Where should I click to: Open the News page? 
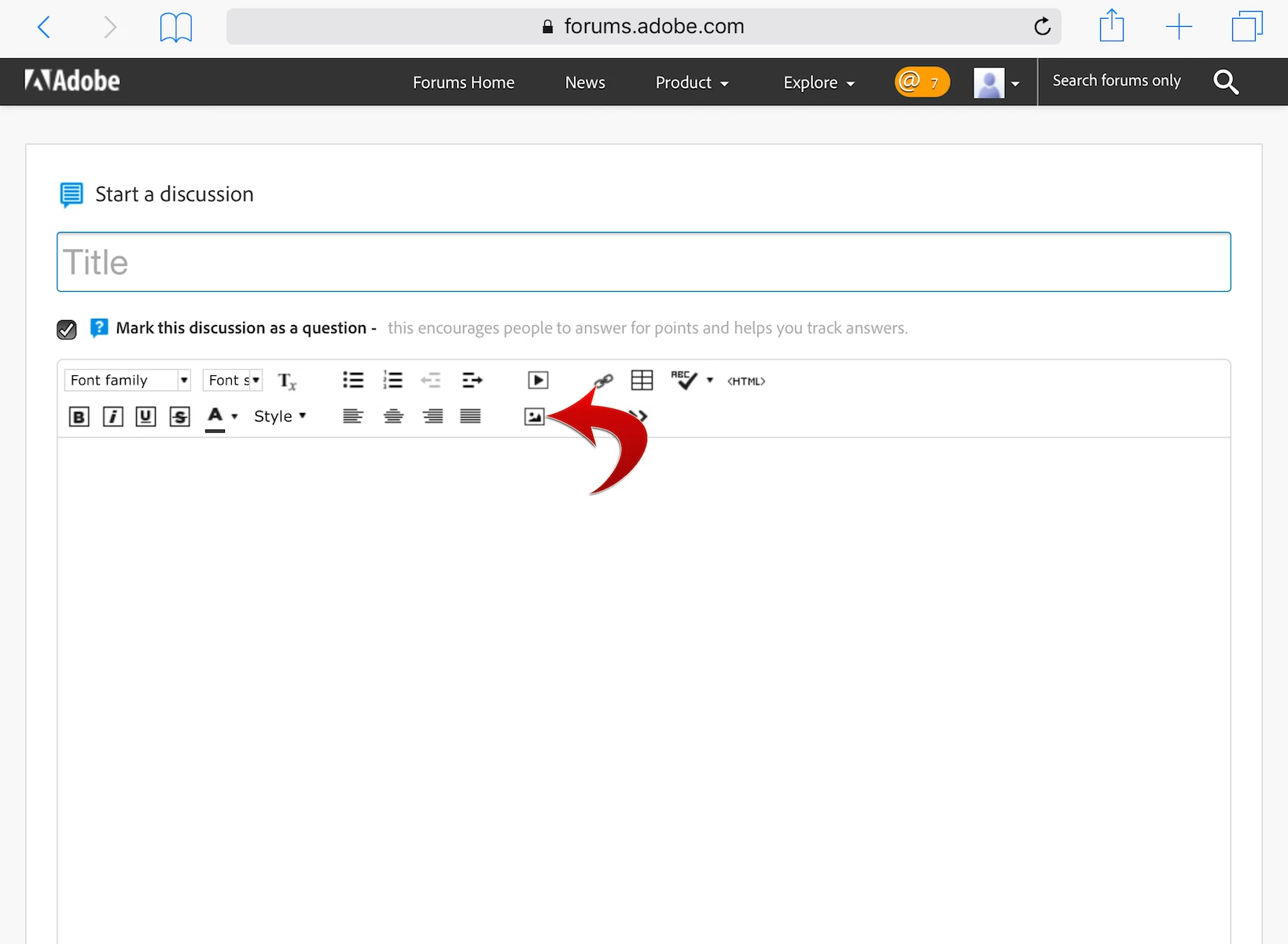tap(585, 83)
